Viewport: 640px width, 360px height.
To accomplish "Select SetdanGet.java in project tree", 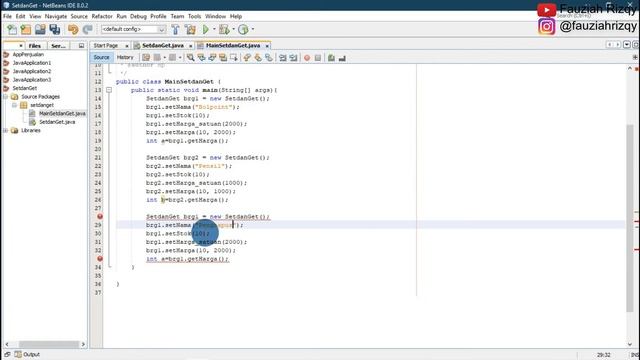I will click(57, 122).
